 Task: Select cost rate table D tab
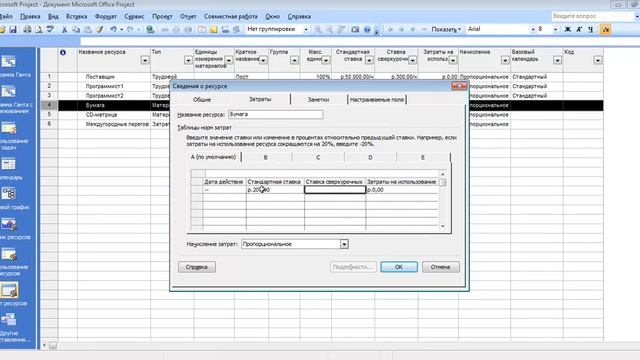pos(370,158)
